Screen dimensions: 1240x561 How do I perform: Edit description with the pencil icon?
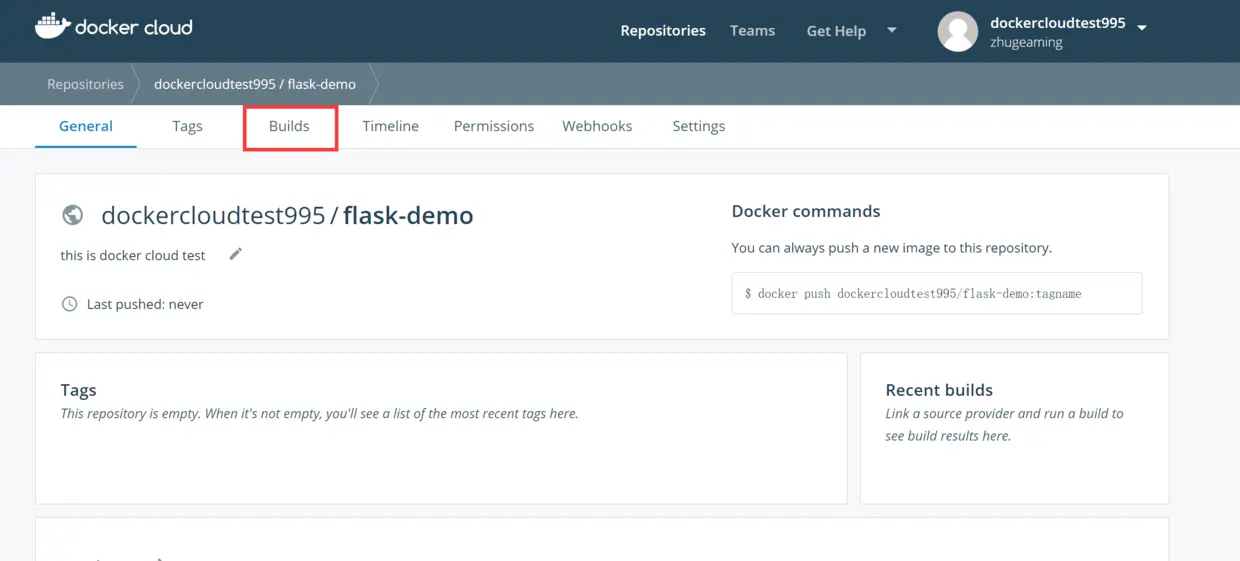point(236,254)
